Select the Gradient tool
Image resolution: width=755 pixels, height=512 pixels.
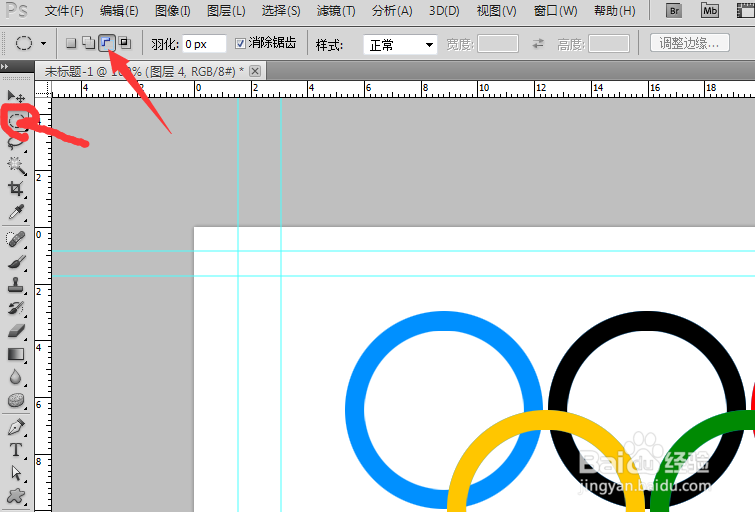click(x=16, y=354)
